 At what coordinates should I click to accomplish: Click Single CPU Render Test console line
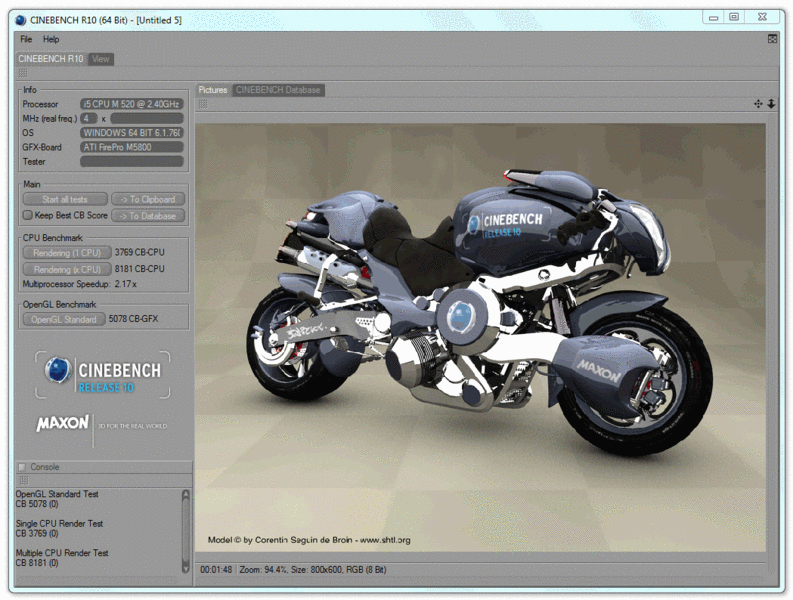59,524
